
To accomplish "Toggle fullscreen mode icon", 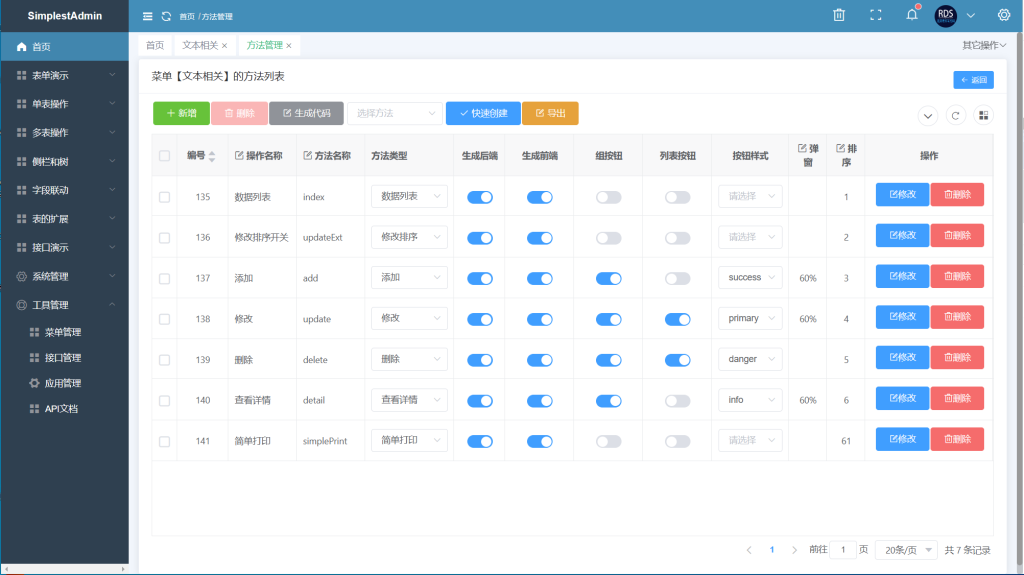I will point(876,15).
